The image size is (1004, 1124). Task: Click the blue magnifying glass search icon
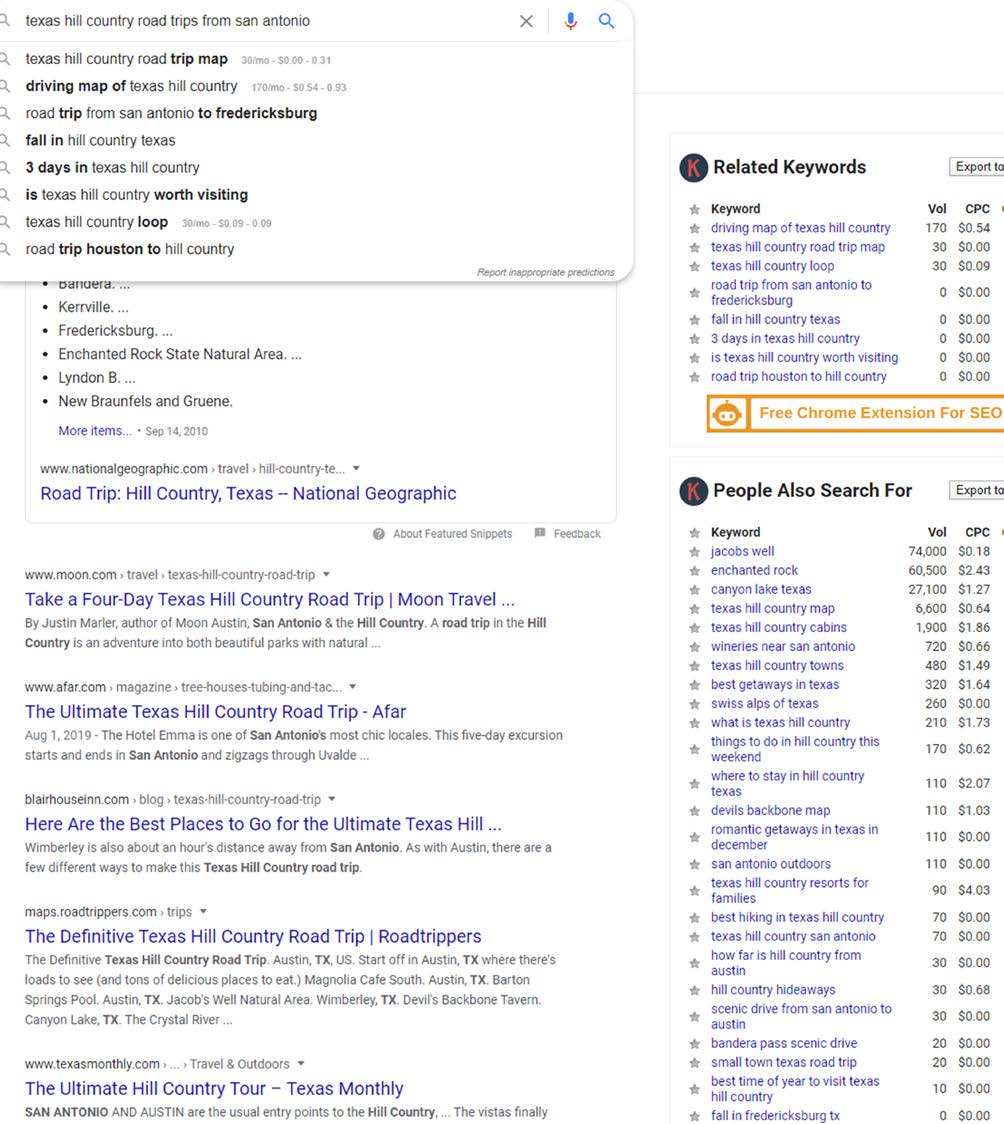(606, 21)
